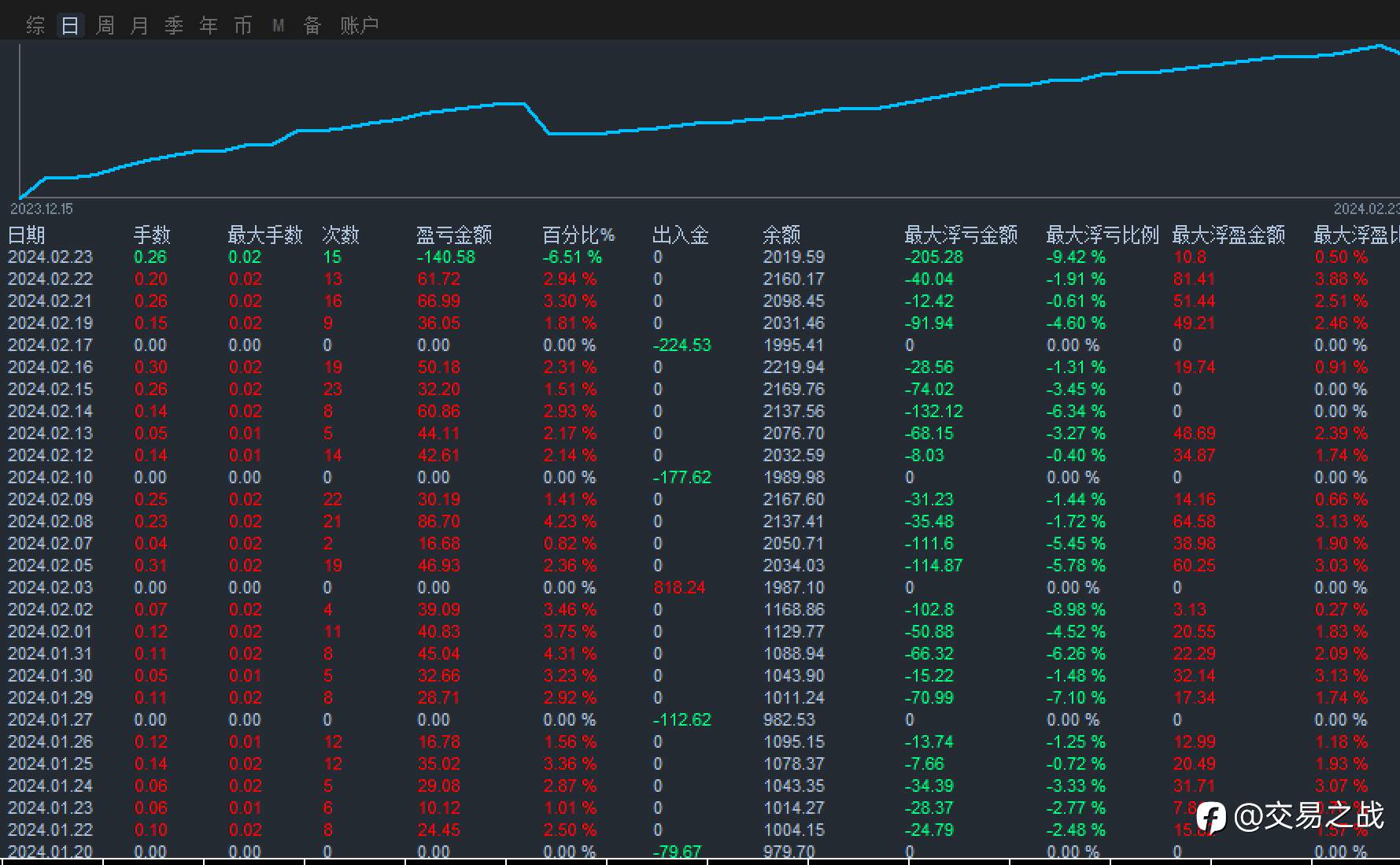Viewport: 1400px width, 865px height.
Task: Click the 次数 column header
Action: pos(341,235)
